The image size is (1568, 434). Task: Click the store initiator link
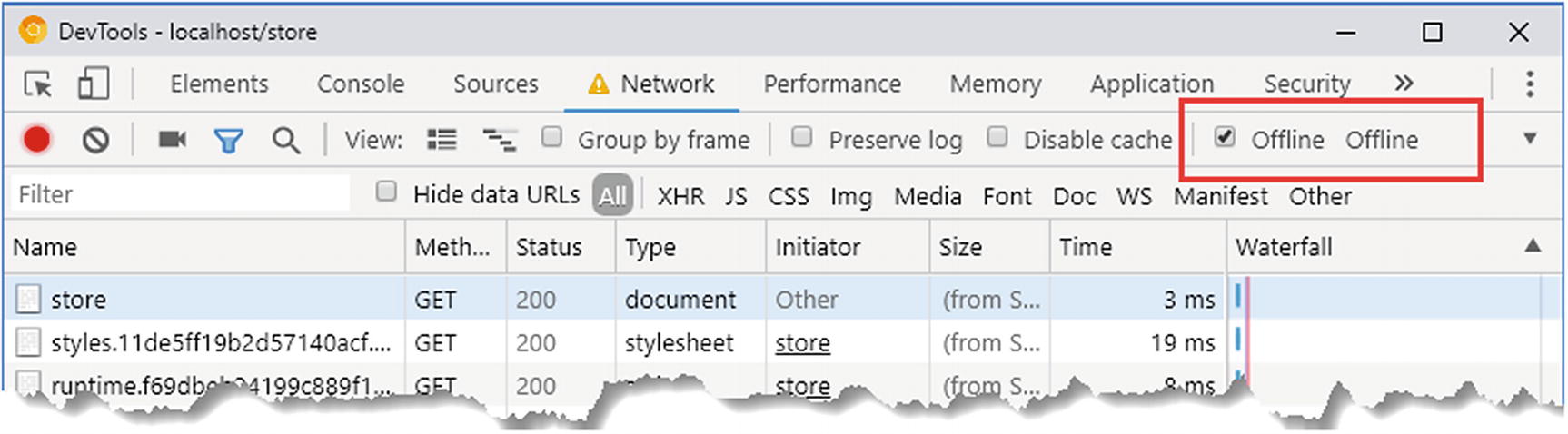[802, 343]
